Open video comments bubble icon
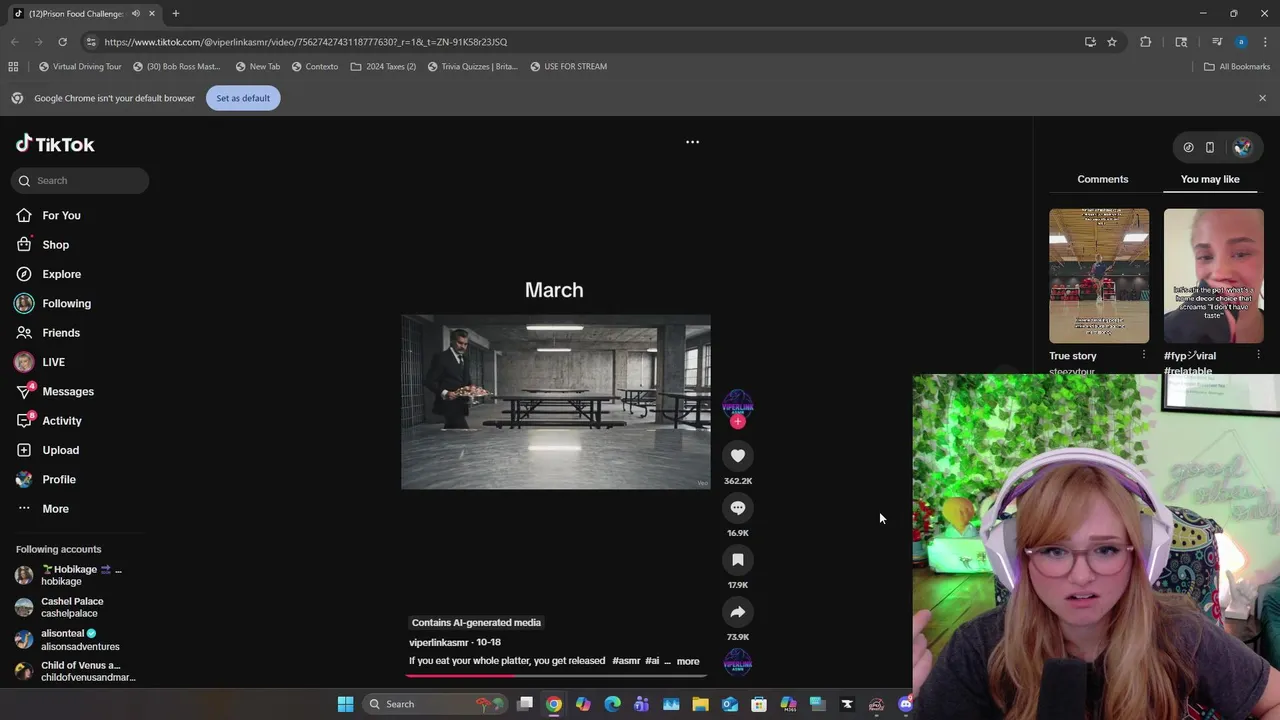The image size is (1280, 720). click(738, 508)
